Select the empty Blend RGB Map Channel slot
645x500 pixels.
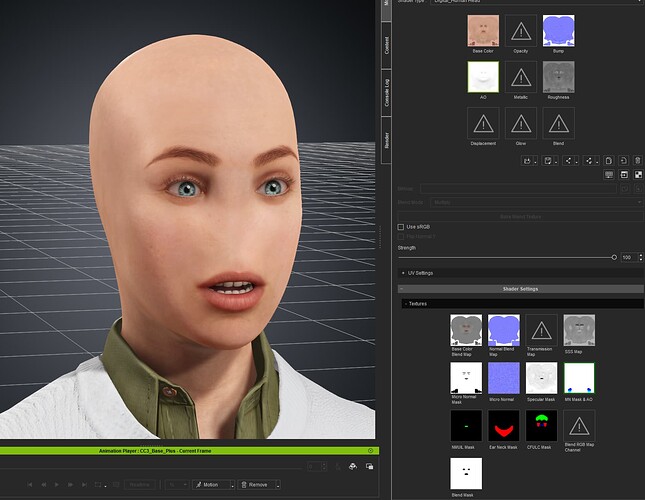tap(579, 426)
